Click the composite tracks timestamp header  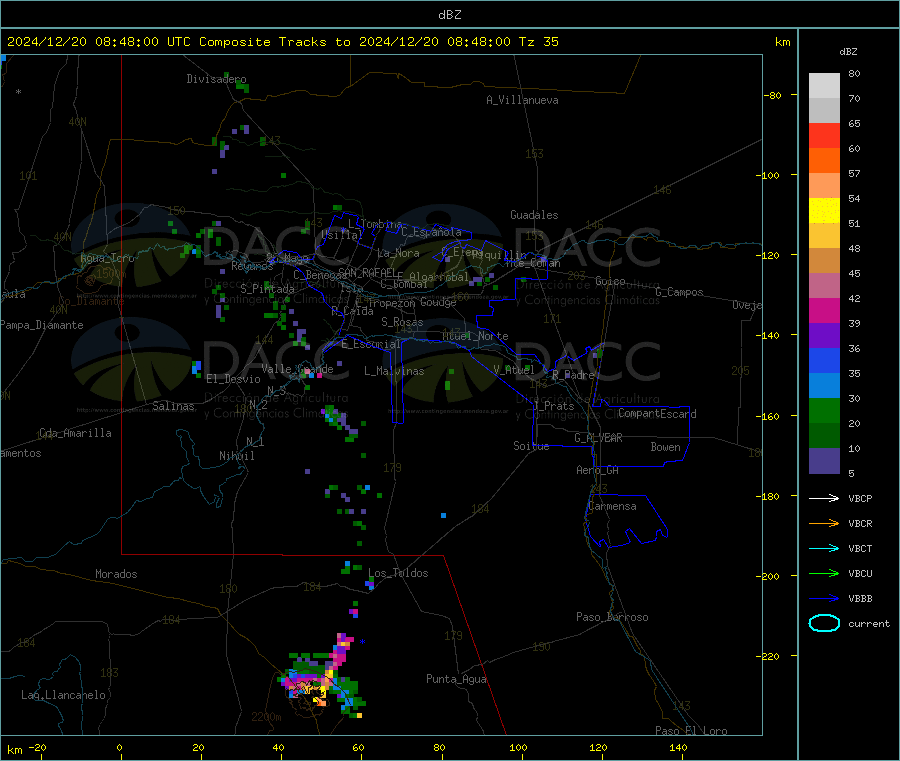click(283, 42)
